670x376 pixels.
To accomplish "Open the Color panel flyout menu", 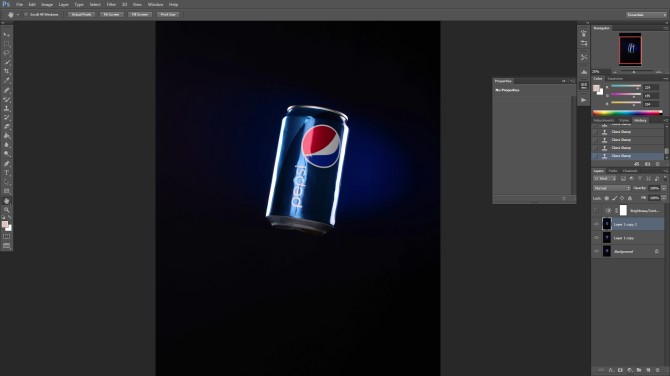I will [x=665, y=79].
